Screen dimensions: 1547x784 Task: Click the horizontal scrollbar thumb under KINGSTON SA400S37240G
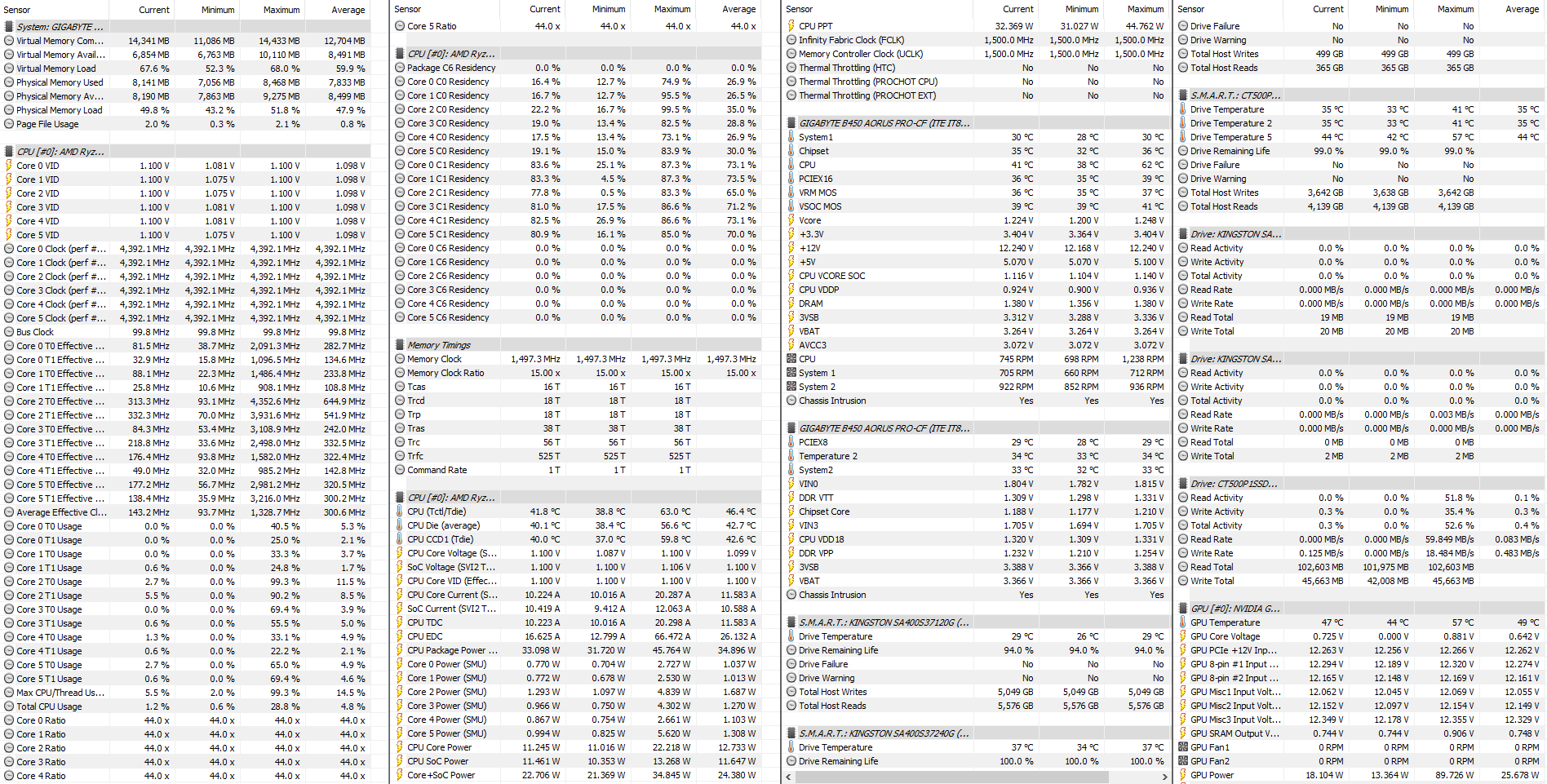tap(953, 777)
